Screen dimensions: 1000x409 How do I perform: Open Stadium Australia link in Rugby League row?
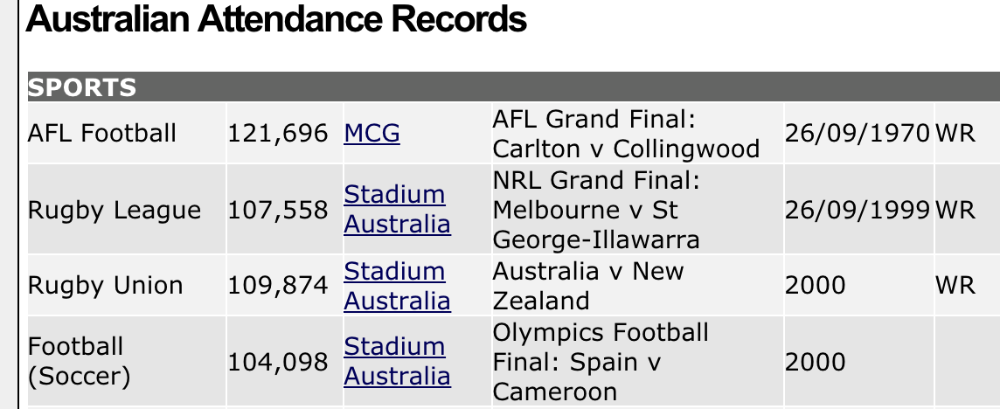click(x=397, y=209)
